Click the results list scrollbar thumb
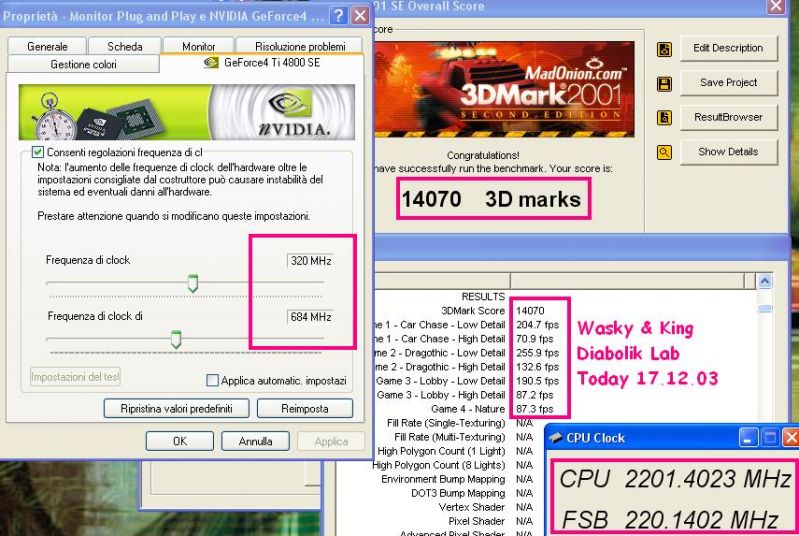Image resolution: width=799 pixels, height=536 pixels. point(765,308)
